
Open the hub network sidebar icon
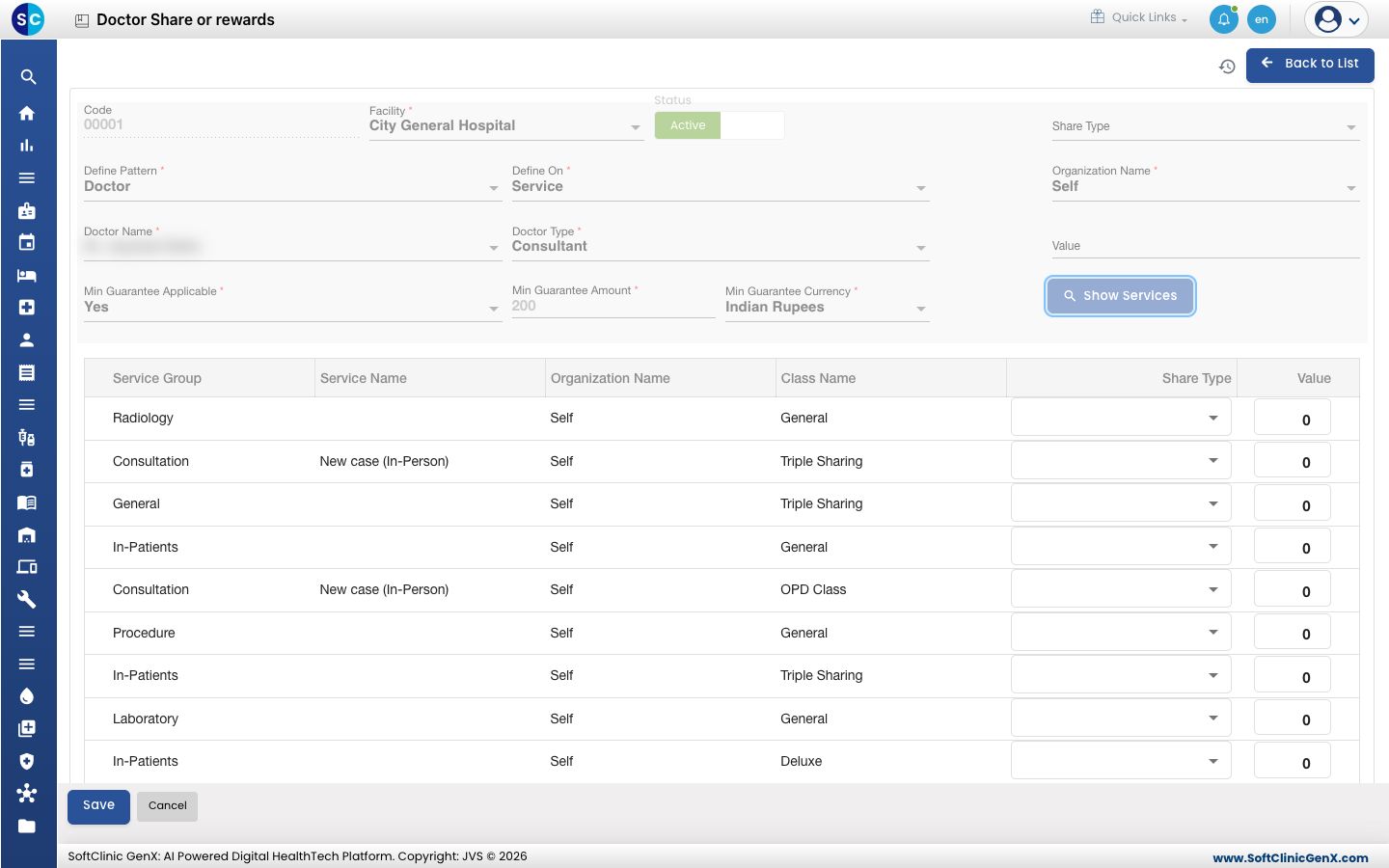27,793
